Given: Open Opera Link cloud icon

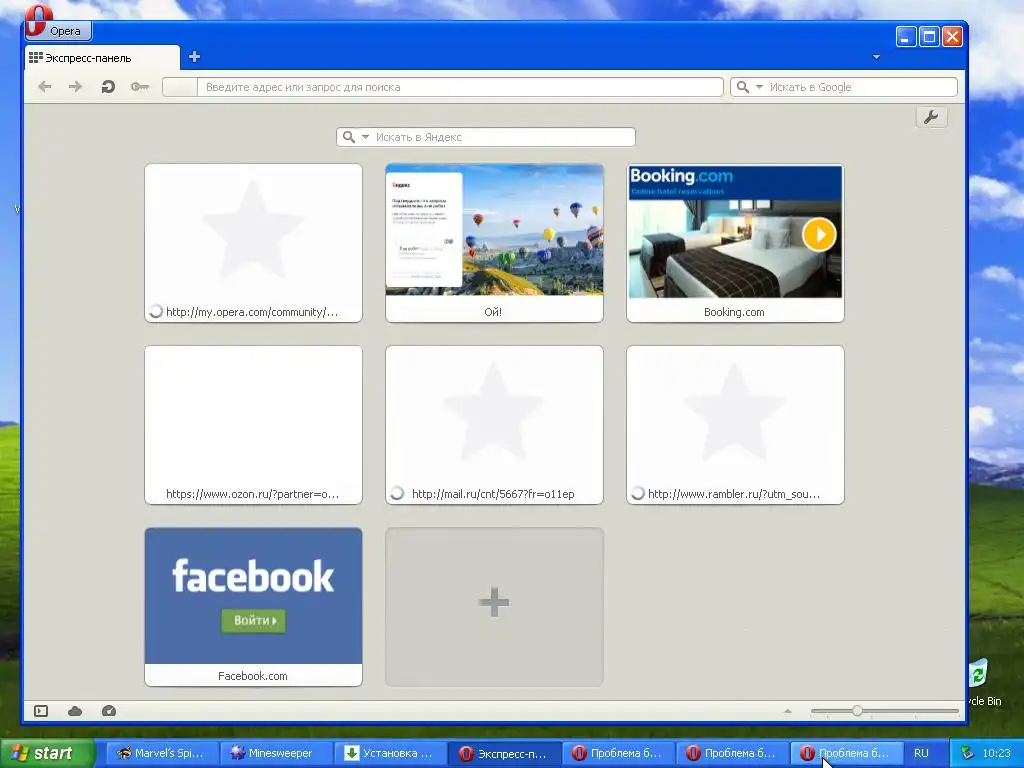Looking at the screenshot, I should 75,711.
